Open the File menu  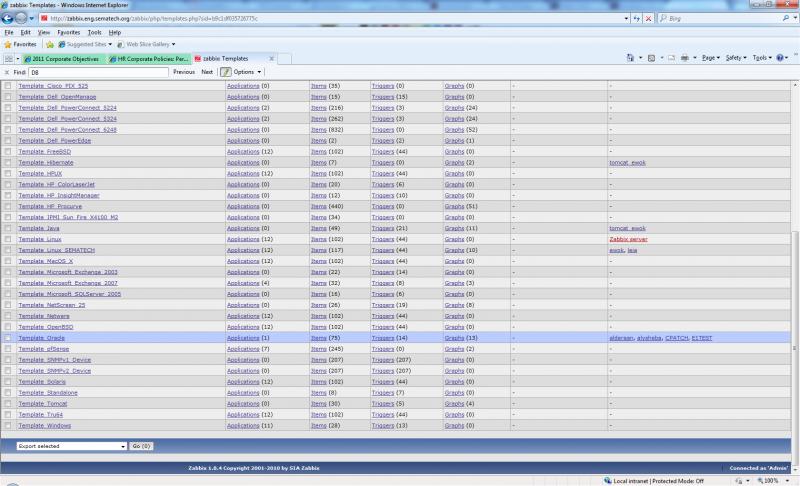pos(9,32)
